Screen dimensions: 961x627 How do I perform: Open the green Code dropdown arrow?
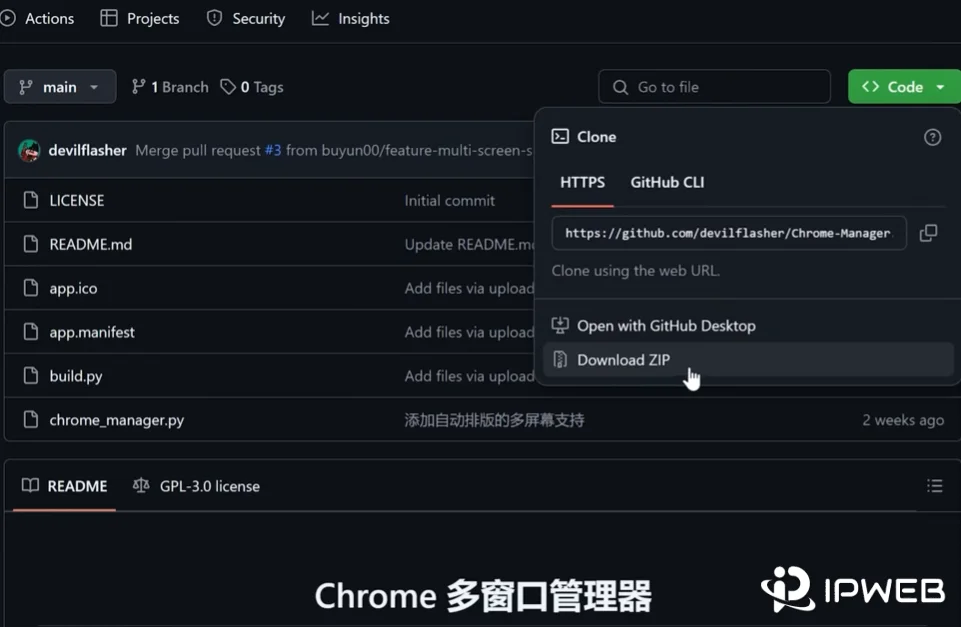pyautogui.click(x=940, y=86)
